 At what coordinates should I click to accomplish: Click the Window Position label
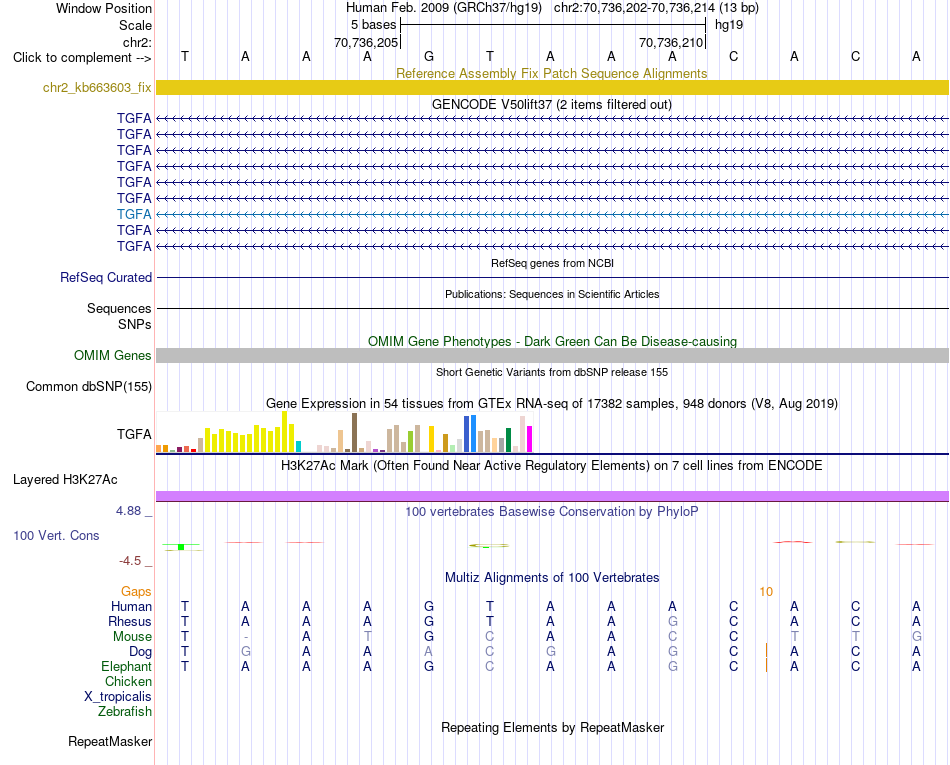coord(104,8)
